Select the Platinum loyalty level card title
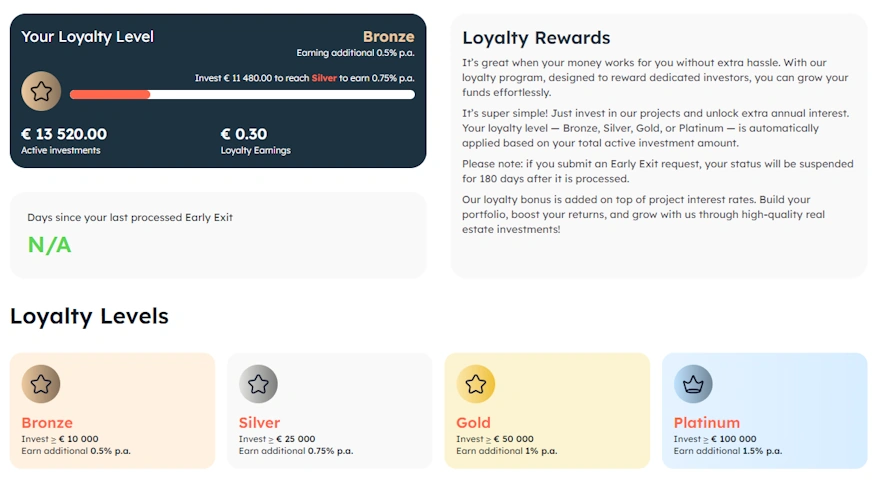Viewport: 875px width, 480px height. click(x=706, y=422)
